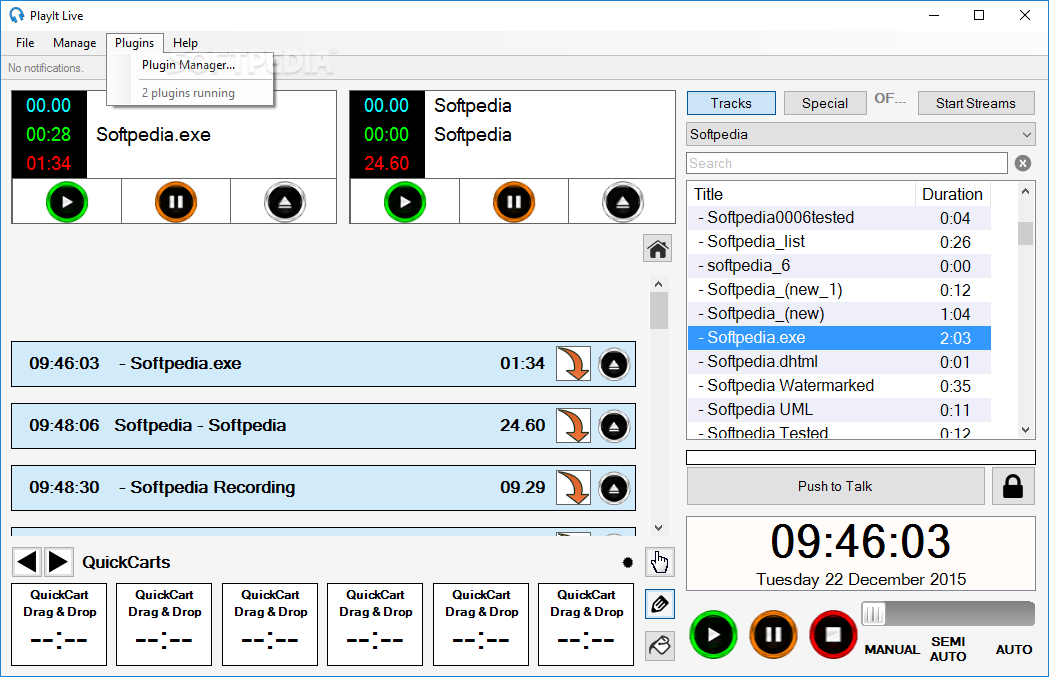Click the pencil edit QuickCarts icon

[660, 604]
